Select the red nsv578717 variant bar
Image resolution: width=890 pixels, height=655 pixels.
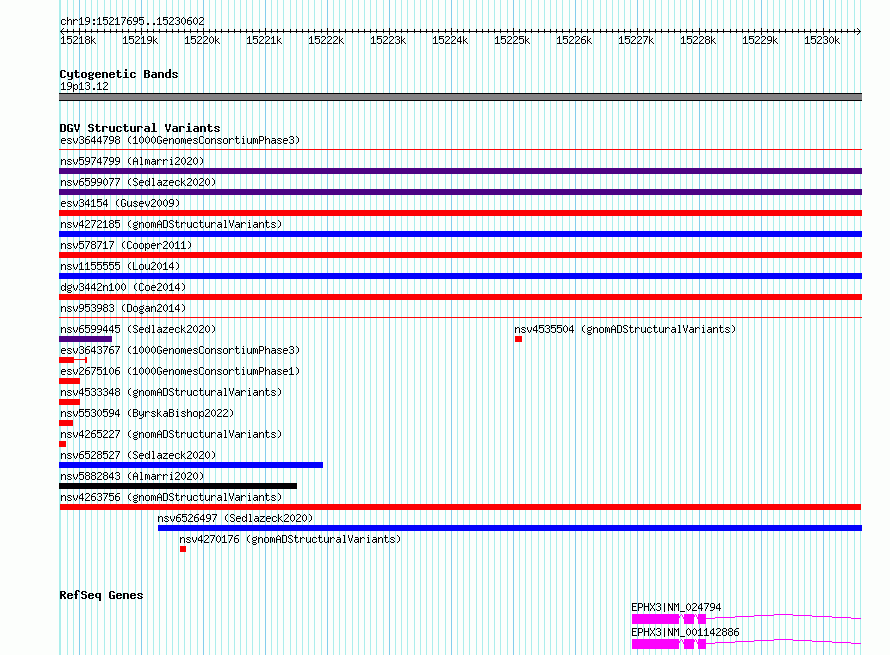[460, 255]
